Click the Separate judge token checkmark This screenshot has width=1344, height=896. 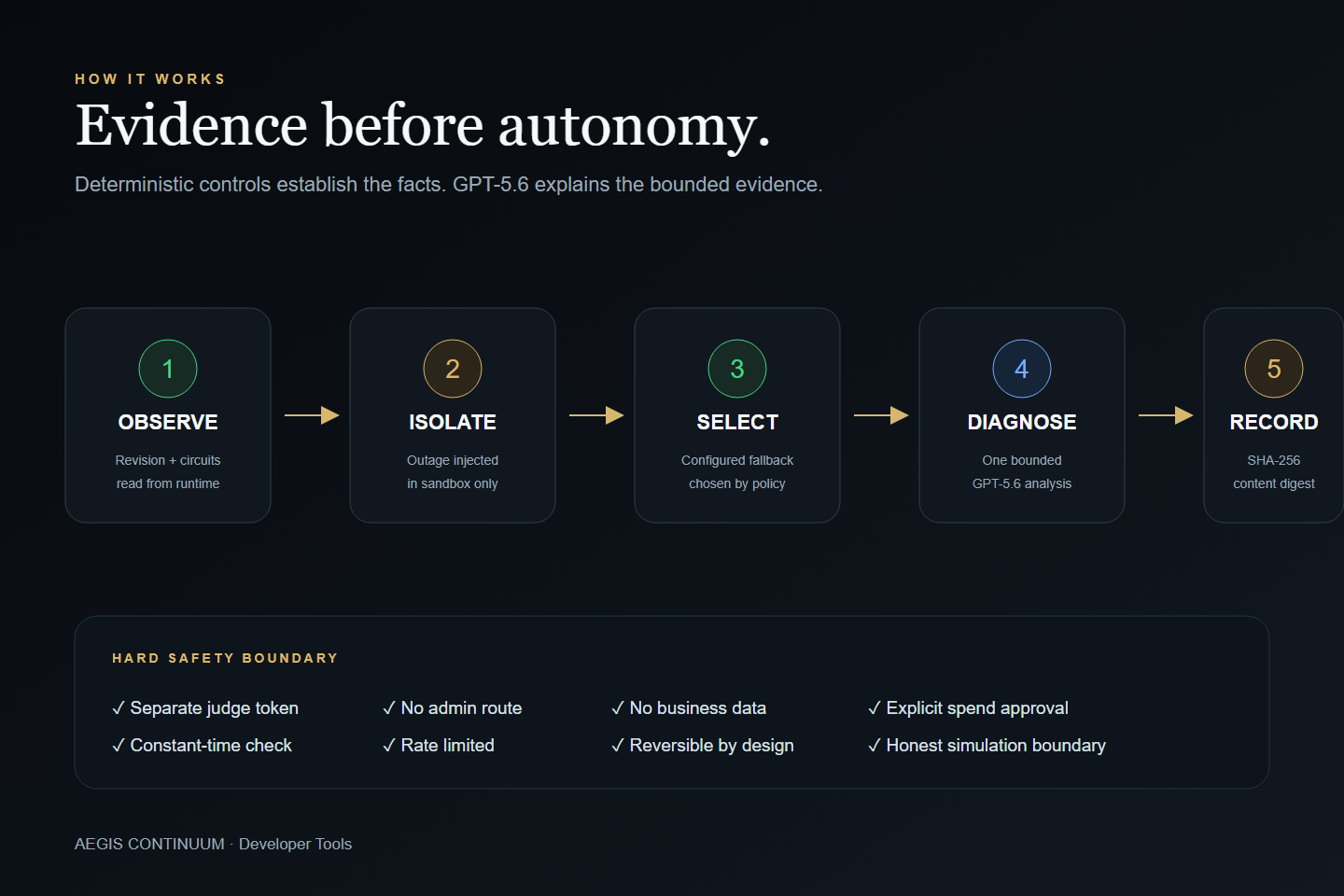119,708
